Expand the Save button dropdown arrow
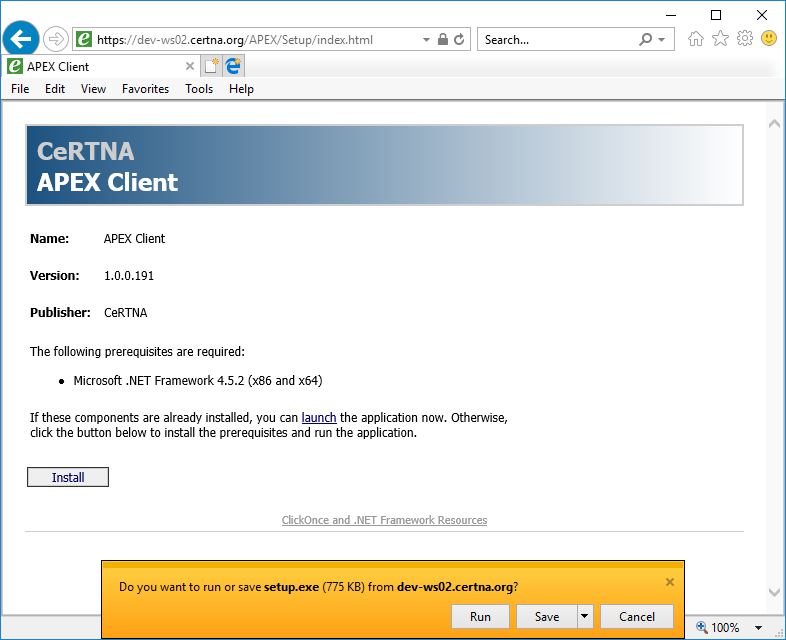Screen dimensions: 786x640 [x=585, y=617]
